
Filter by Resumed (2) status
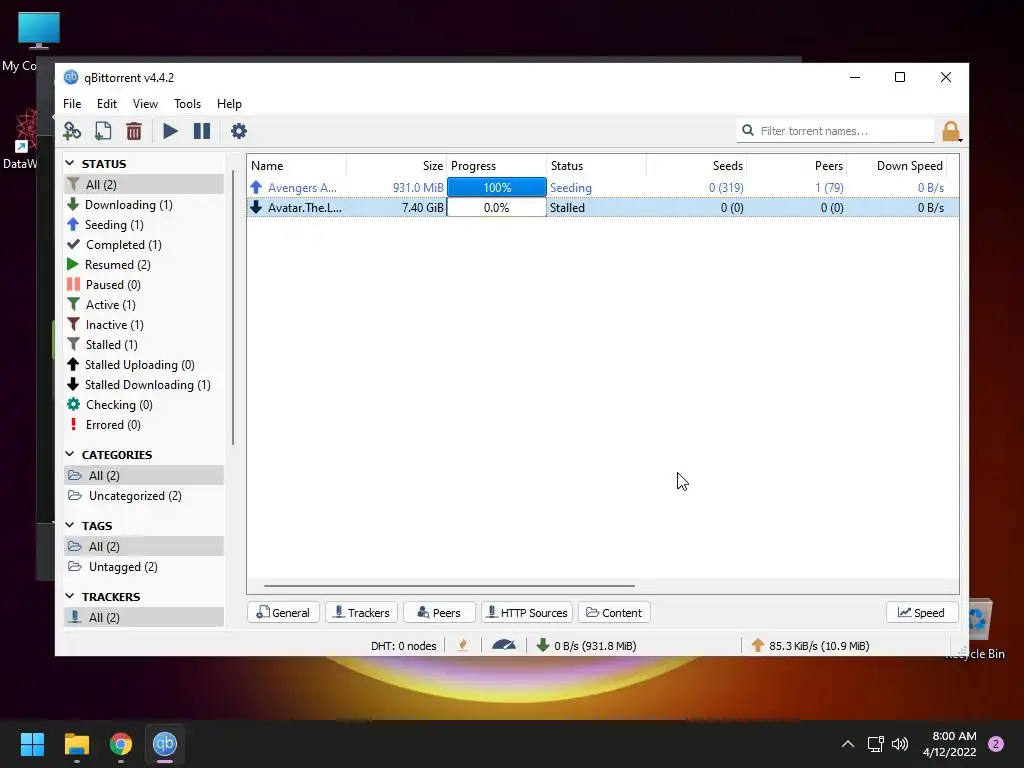click(x=144, y=264)
